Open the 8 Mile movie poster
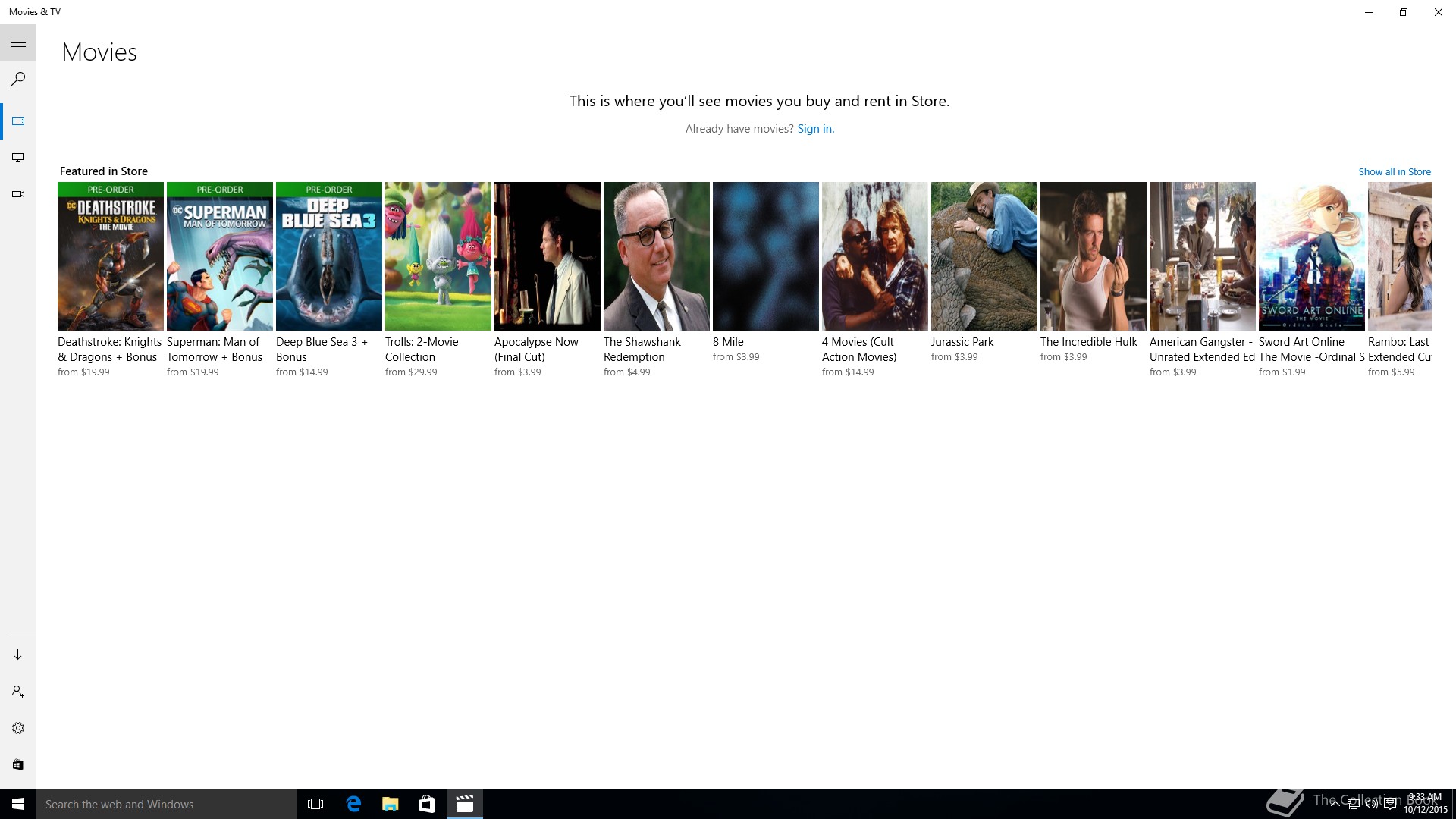 [x=766, y=256]
